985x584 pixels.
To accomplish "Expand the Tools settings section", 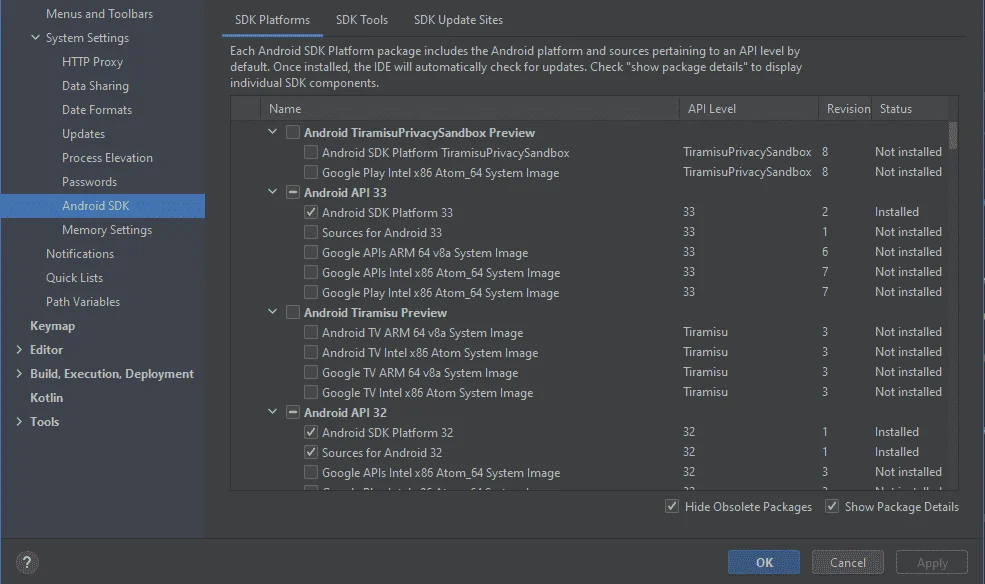I will point(19,421).
